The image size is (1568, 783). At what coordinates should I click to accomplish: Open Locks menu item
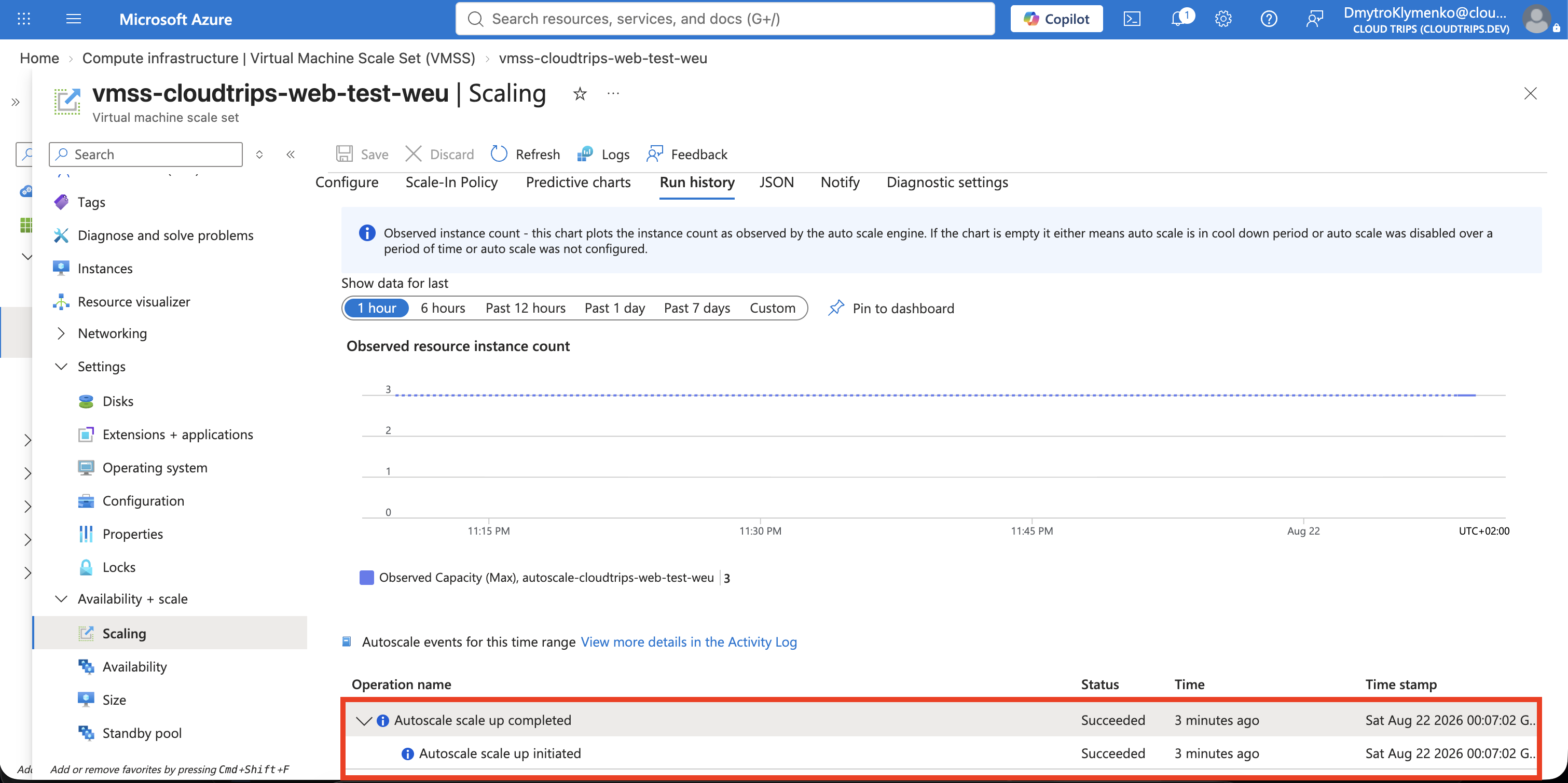pyautogui.click(x=119, y=568)
